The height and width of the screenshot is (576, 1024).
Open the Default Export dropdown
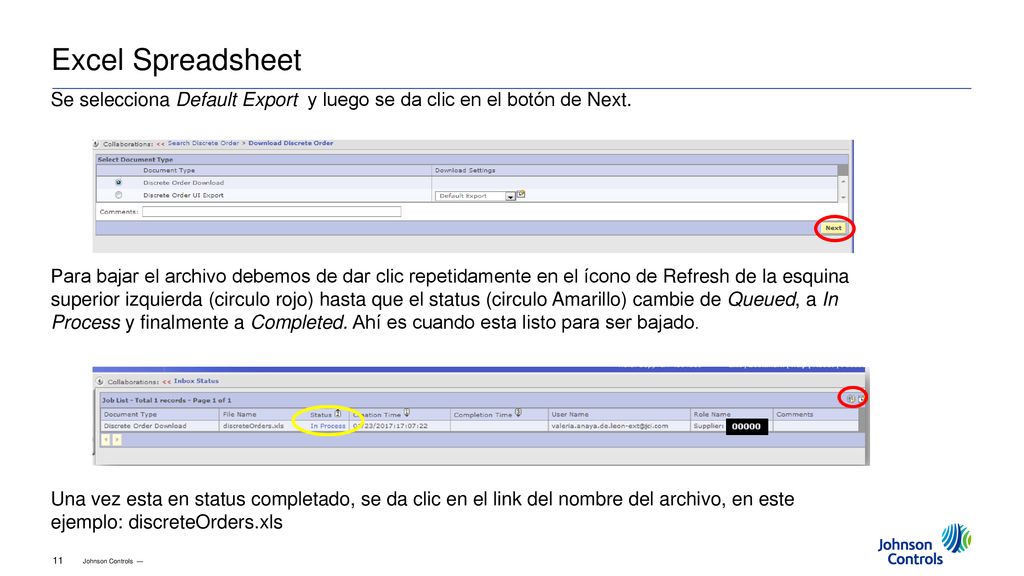475,196
